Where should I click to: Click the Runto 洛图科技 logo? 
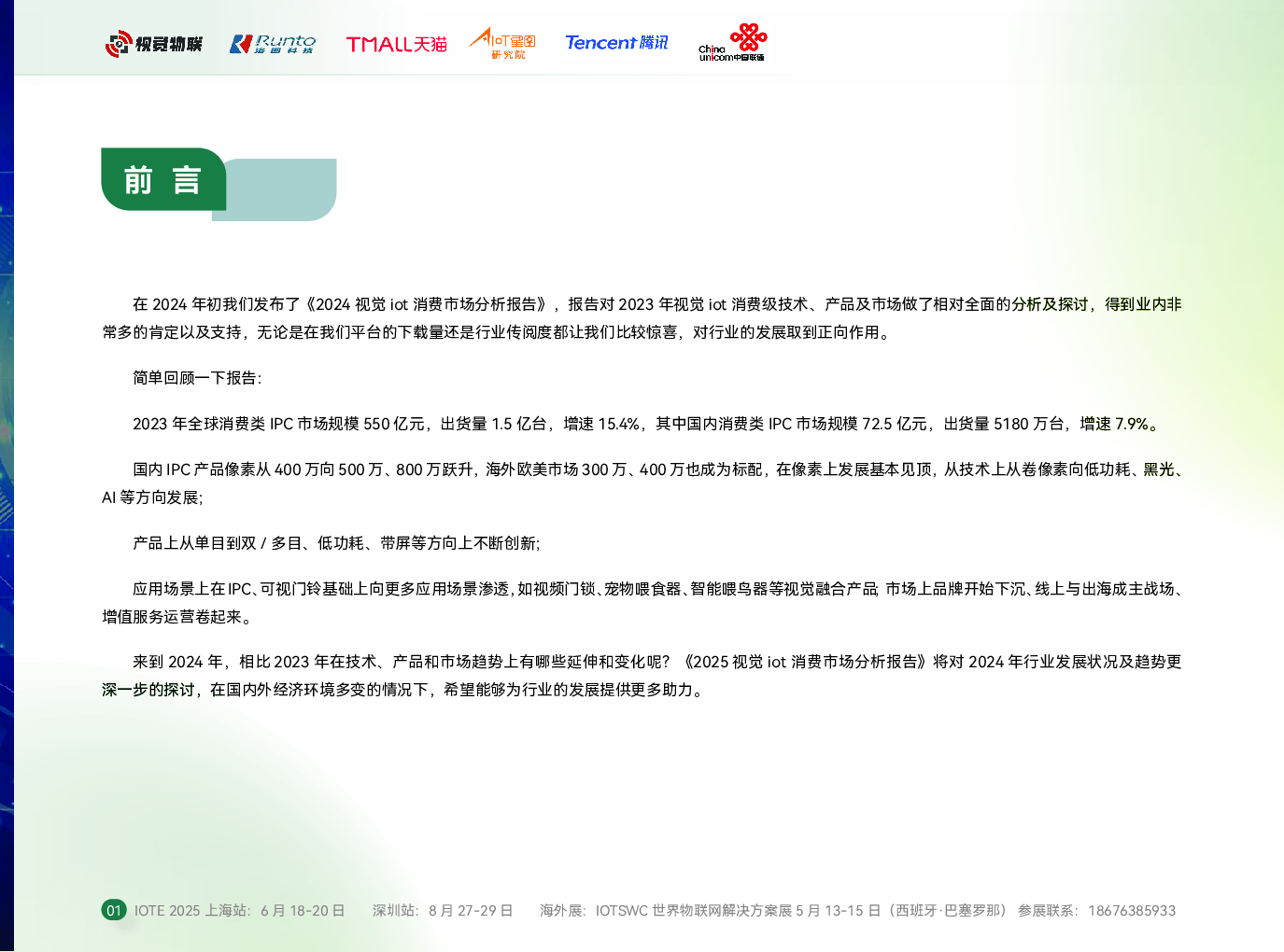[x=273, y=44]
